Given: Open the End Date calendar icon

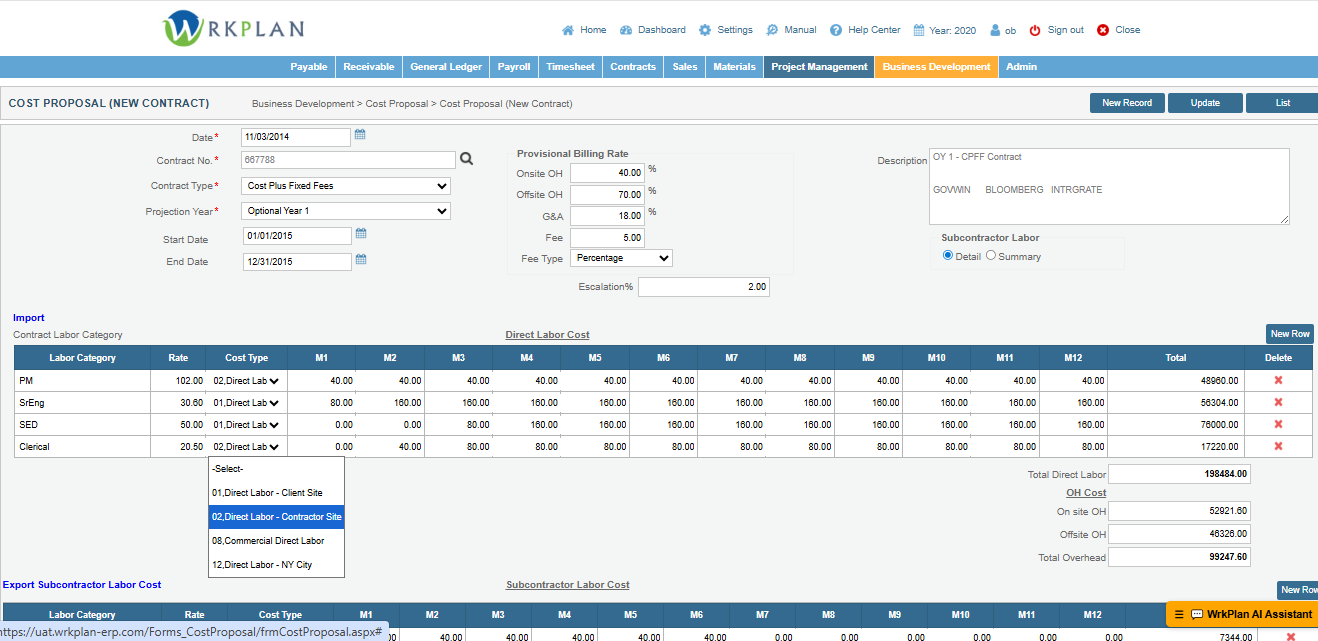Looking at the screenshot, I should (x=361, y=260).
